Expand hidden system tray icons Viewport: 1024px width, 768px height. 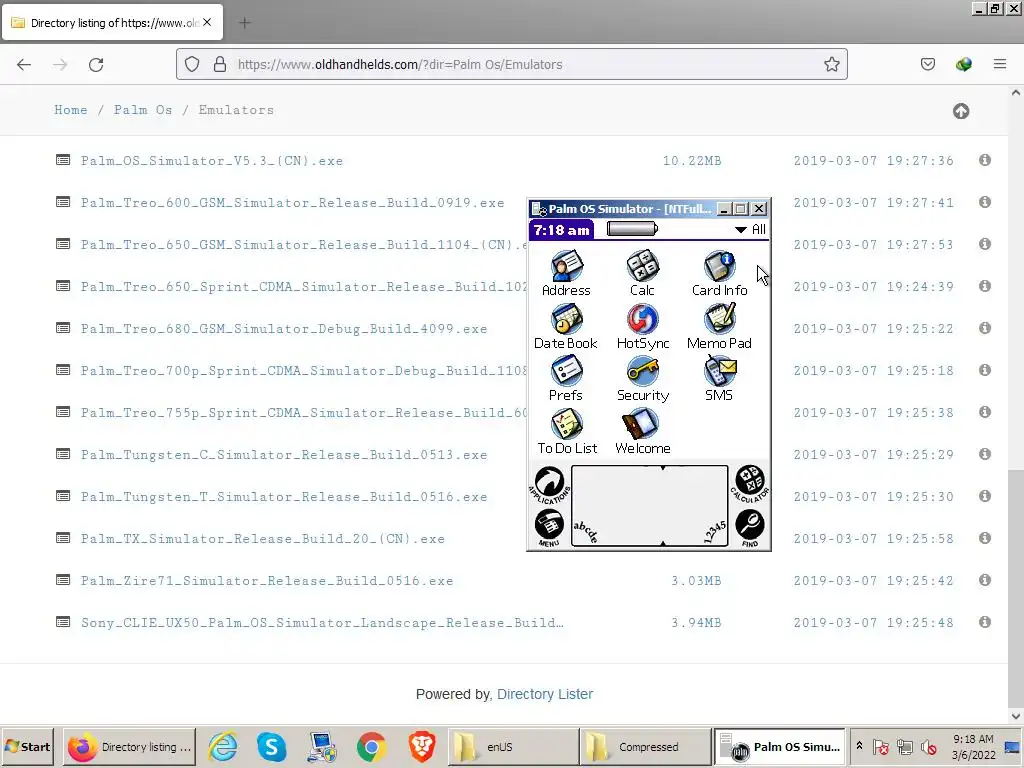pyautogui.click(x=859, y=745)
